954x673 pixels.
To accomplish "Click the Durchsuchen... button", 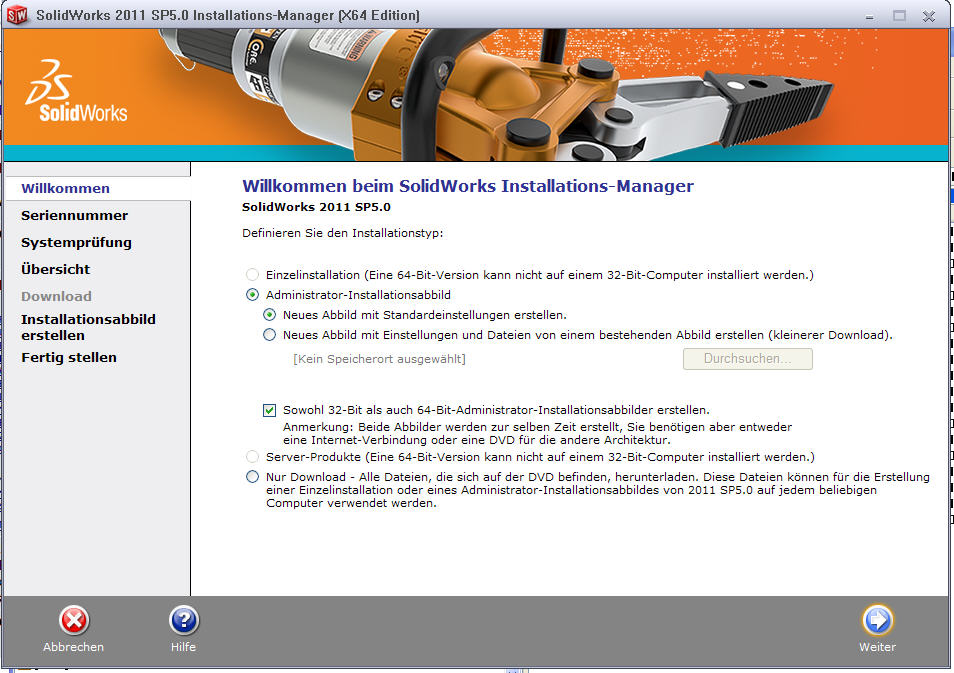I will pyautogui.click(x=748, y=359).
